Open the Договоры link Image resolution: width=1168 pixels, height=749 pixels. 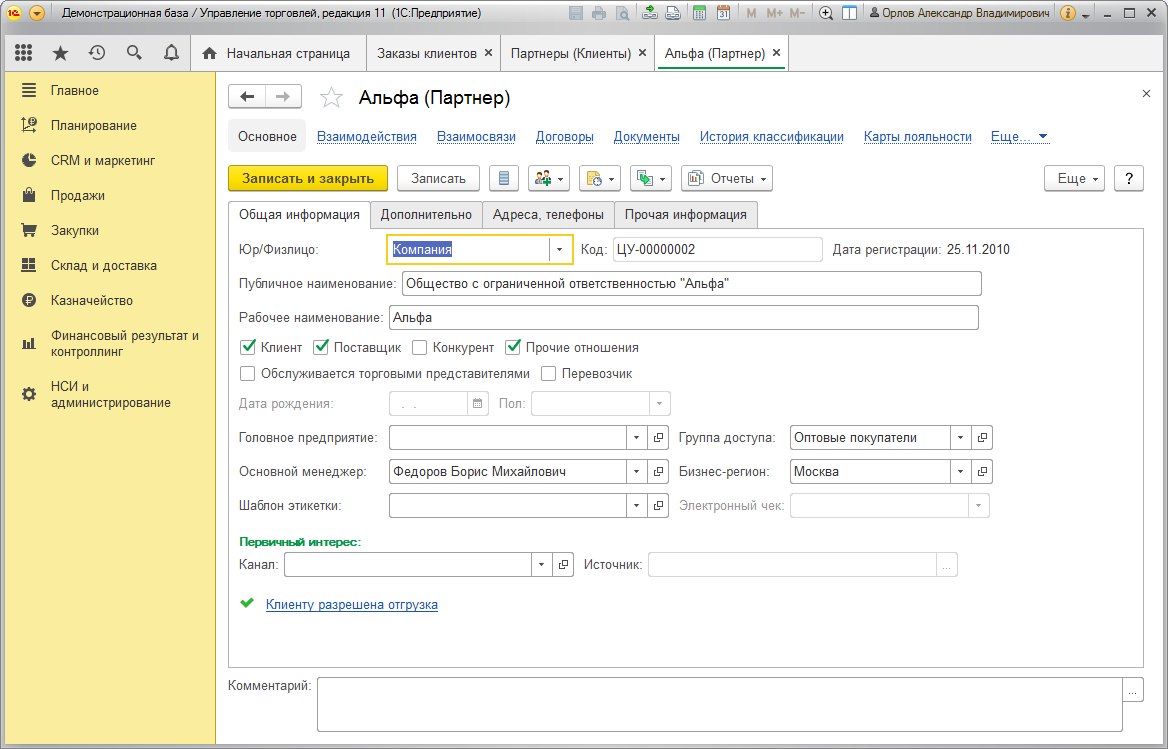[565, 137]
